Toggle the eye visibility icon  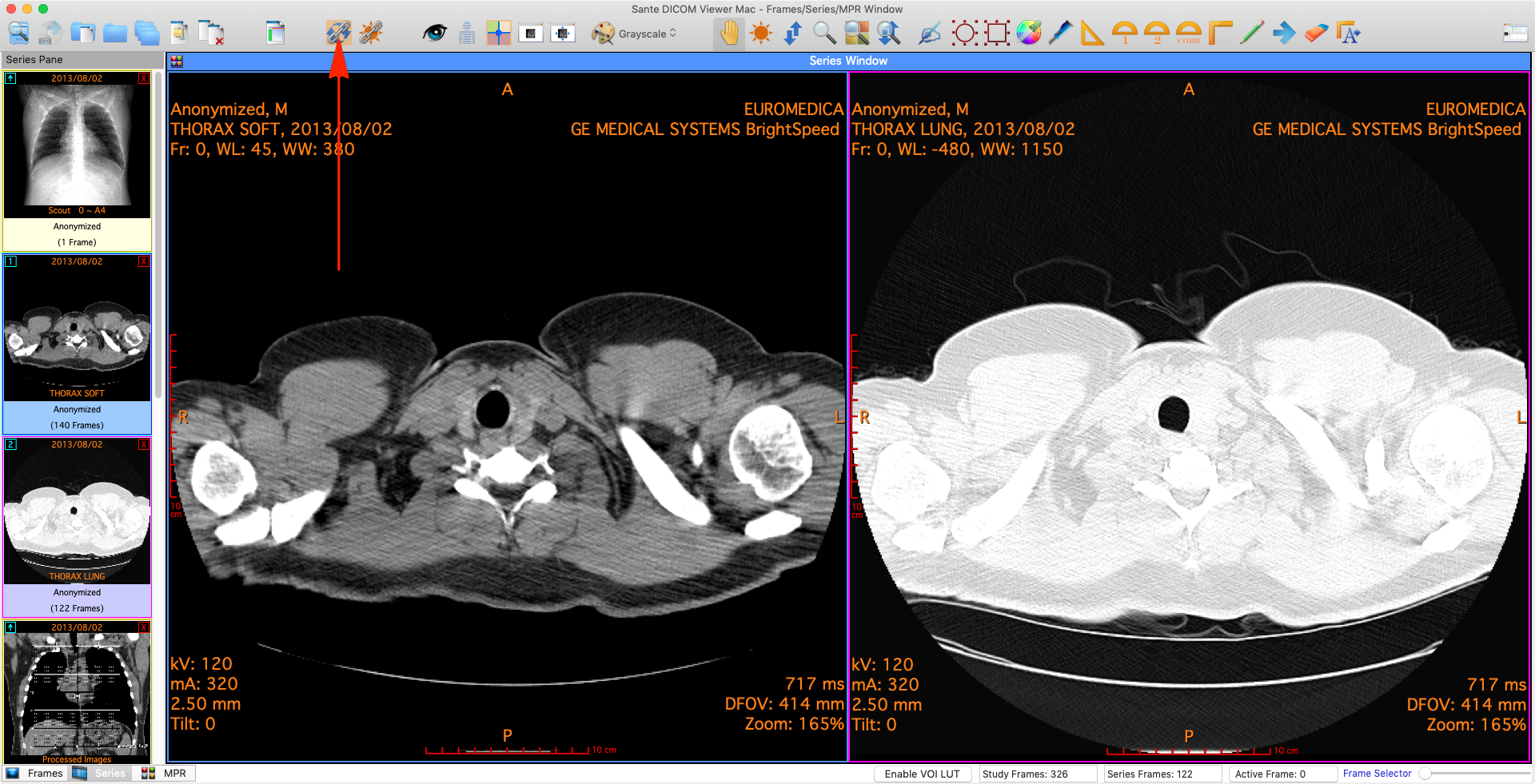coord(435,34)
